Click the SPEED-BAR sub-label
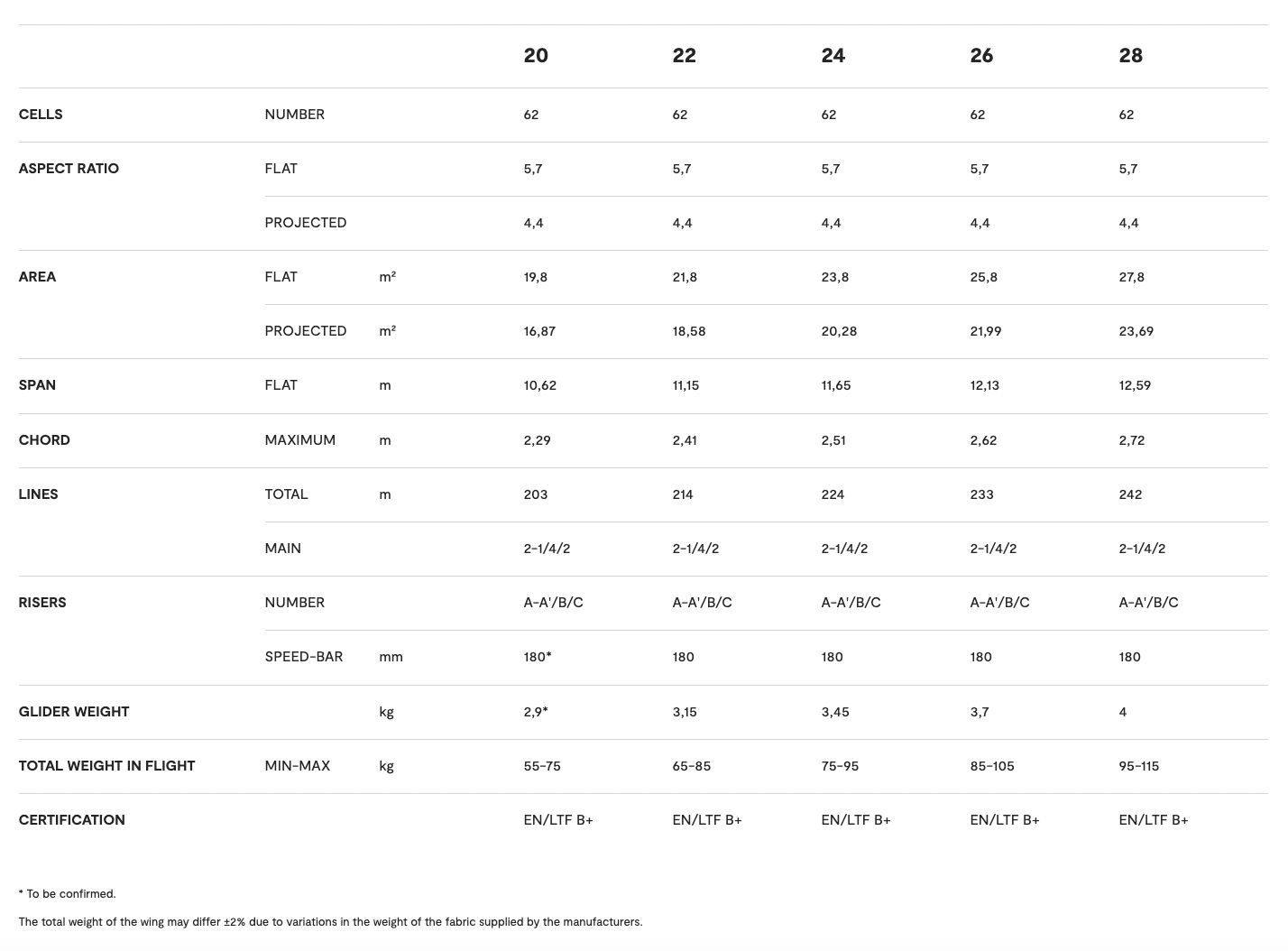The height and width of the screenshot is (951, 1288). [304, 657]
